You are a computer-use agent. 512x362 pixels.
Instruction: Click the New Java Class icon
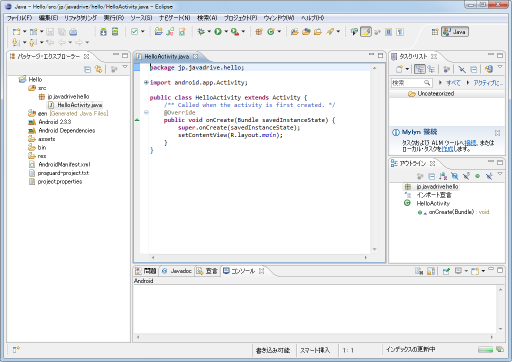[x=271, y=32]
